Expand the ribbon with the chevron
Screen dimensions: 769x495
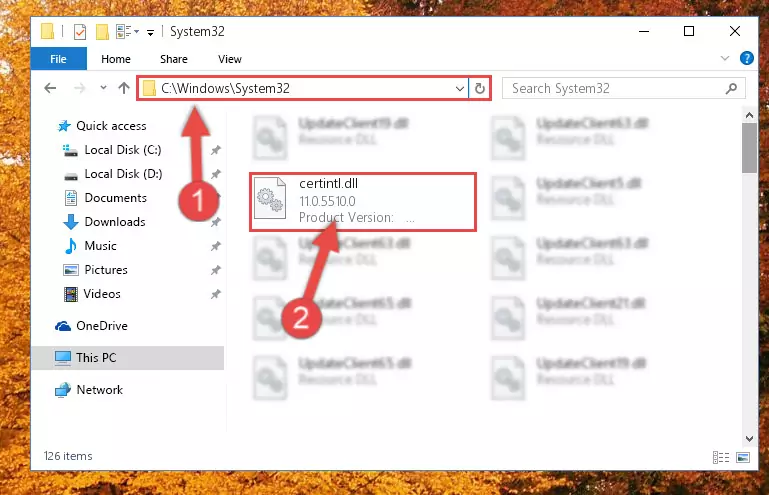(x=724, y=58)
